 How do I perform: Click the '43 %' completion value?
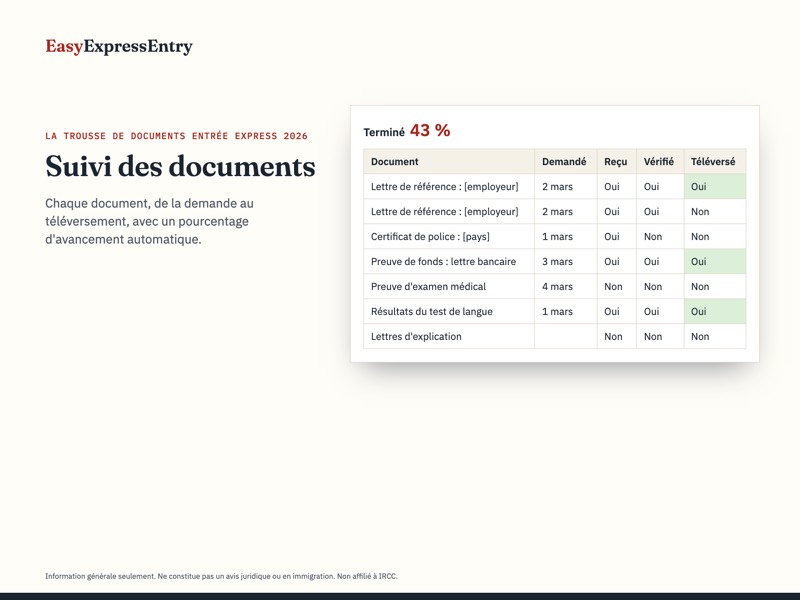[x=430, y=131]
